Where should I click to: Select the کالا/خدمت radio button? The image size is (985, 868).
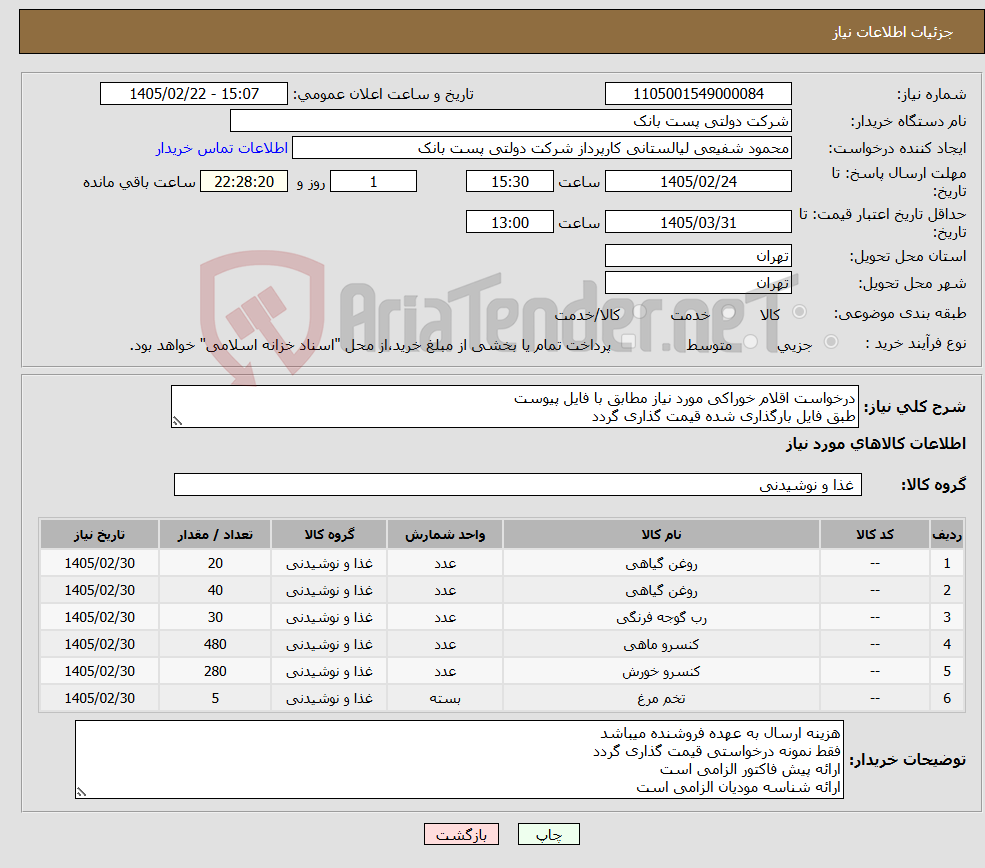point(639,312)
